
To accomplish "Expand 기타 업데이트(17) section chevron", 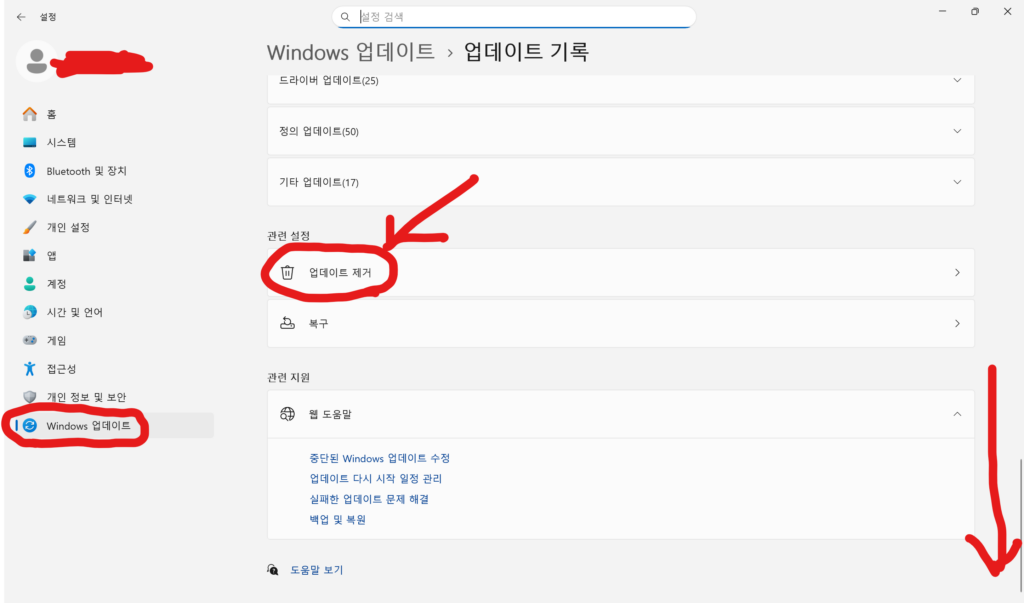I will 957,182.
